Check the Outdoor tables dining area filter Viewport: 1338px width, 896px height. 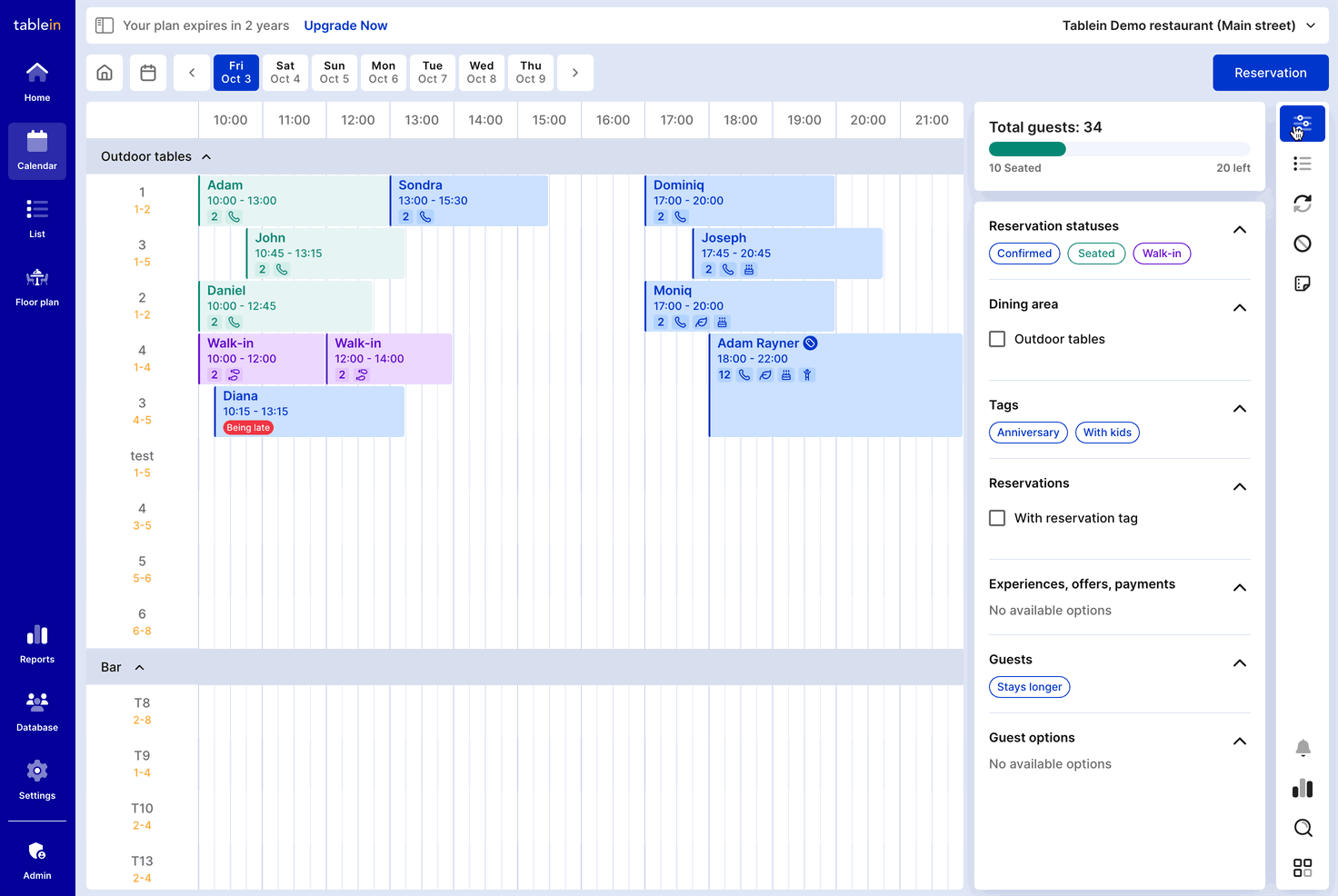click(996, 338)
